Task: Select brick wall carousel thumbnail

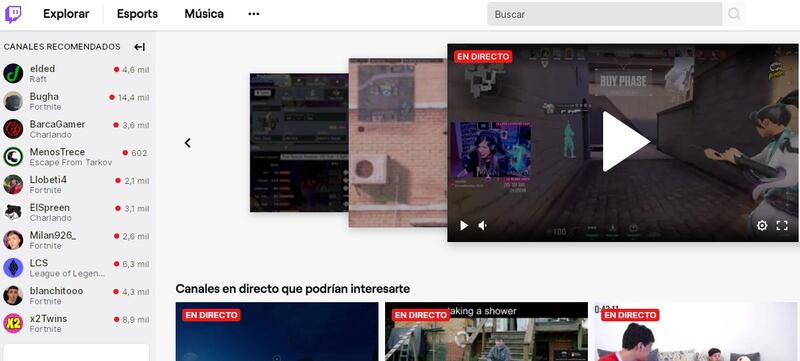Action: (x=398, y=142)
